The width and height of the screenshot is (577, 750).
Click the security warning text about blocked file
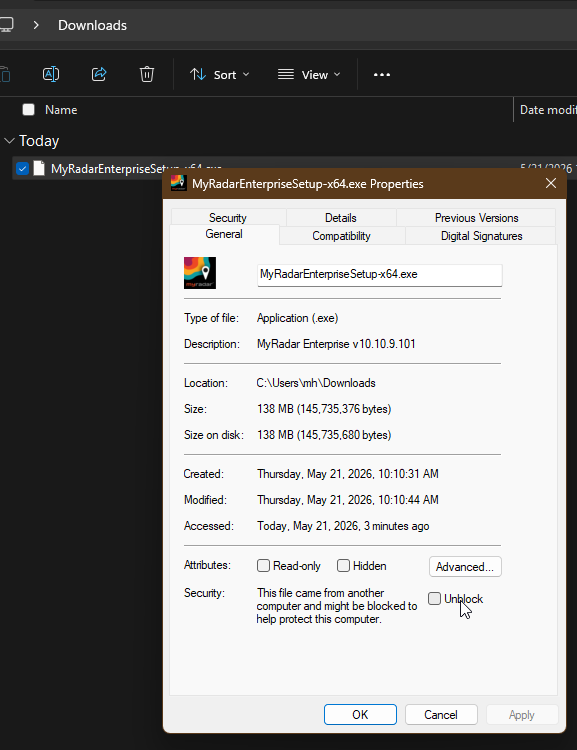[337, 606]
